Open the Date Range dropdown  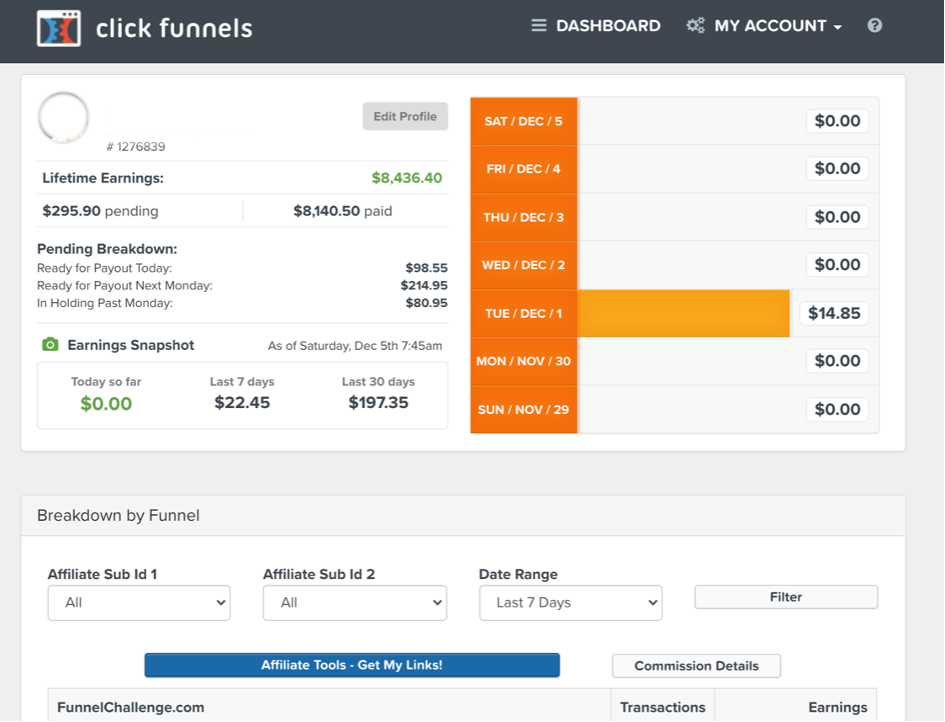[571, 603]
